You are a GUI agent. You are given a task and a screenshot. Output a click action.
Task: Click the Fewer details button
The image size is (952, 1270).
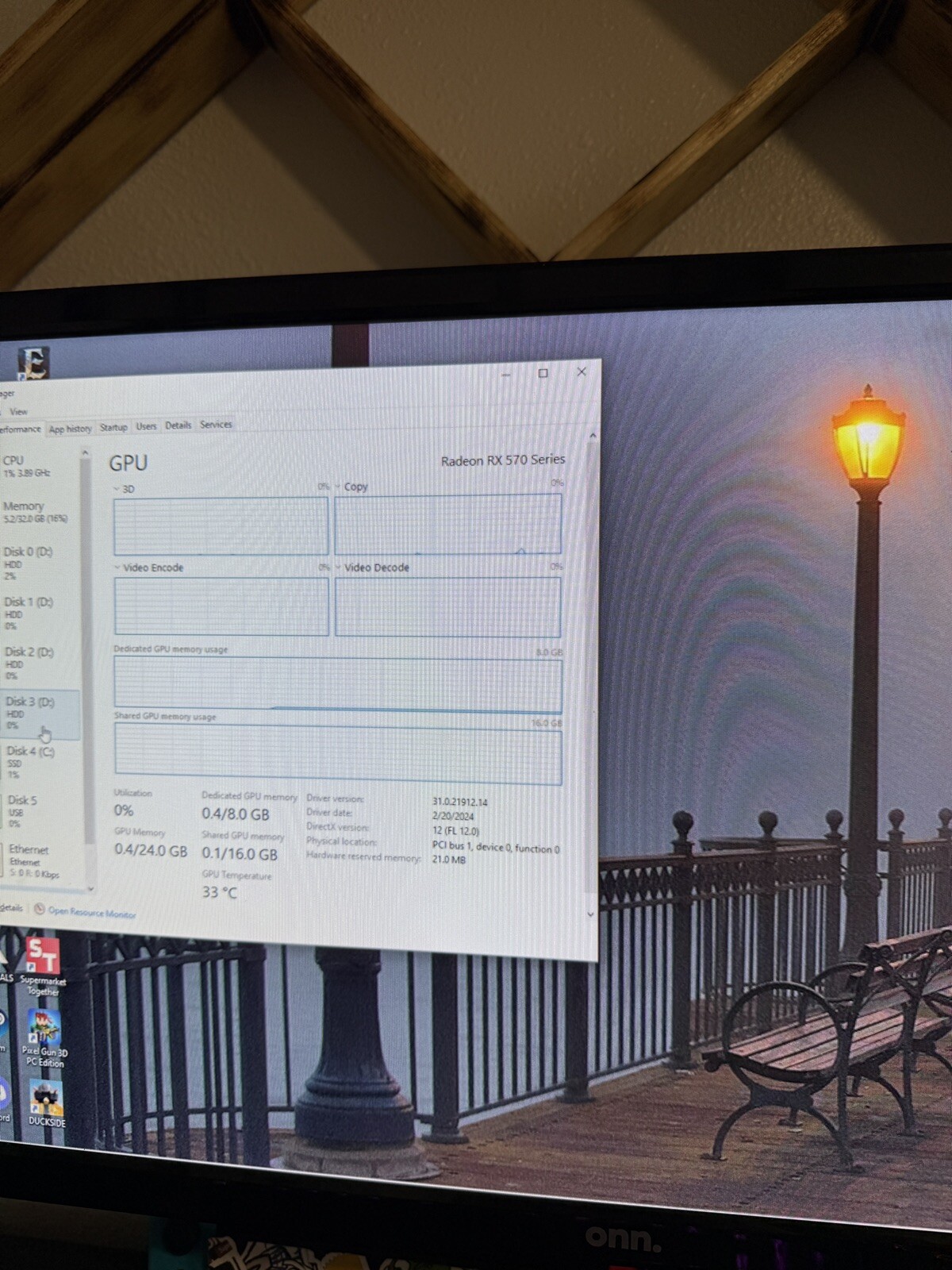(11, 908)
